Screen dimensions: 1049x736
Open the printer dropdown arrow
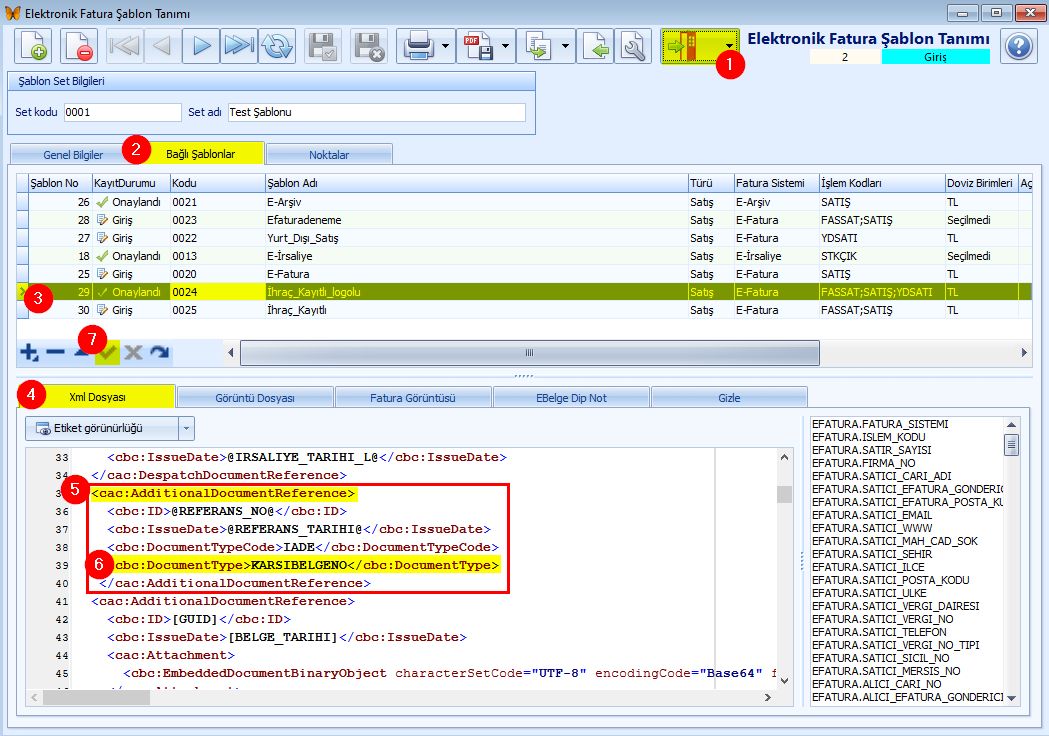click(x=446, y=46)
